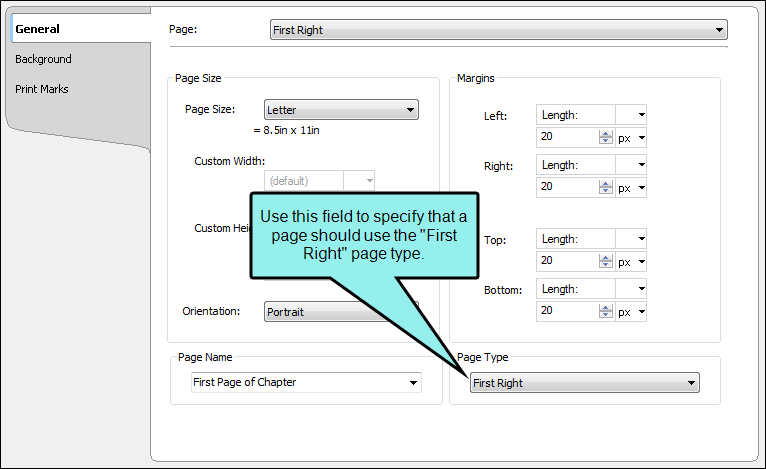Switch to the Print Marks tab

(x=42, y=89)
